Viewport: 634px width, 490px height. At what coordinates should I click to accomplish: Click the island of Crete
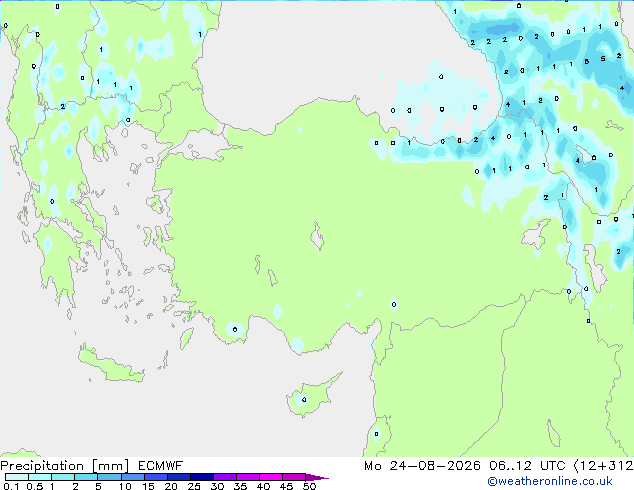coord(110,364)
